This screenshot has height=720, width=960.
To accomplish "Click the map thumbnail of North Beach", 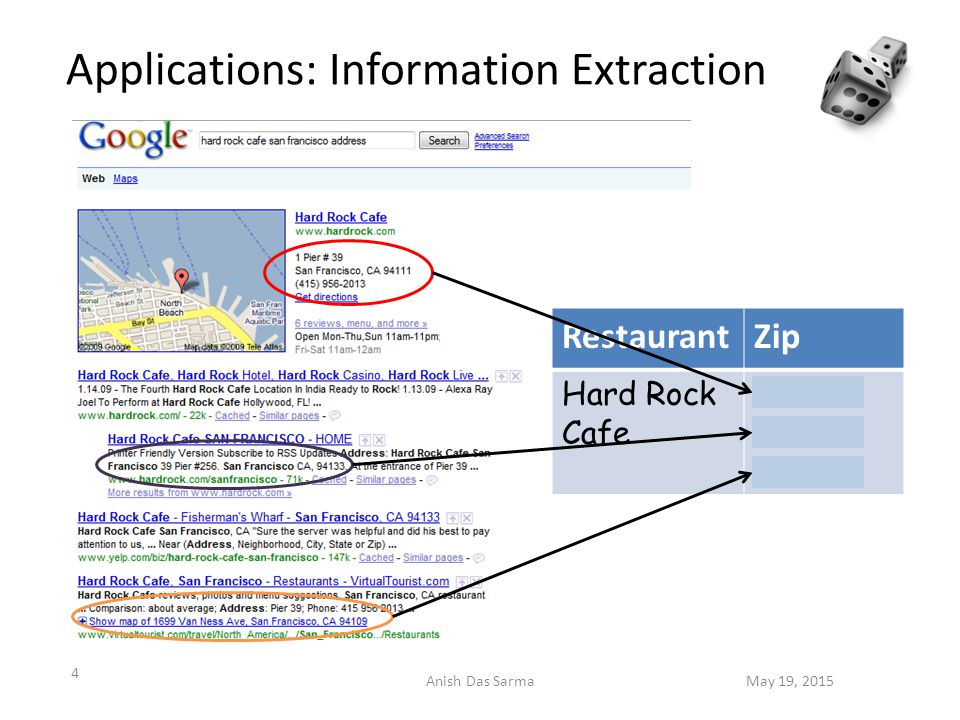I will pos(181,281).
